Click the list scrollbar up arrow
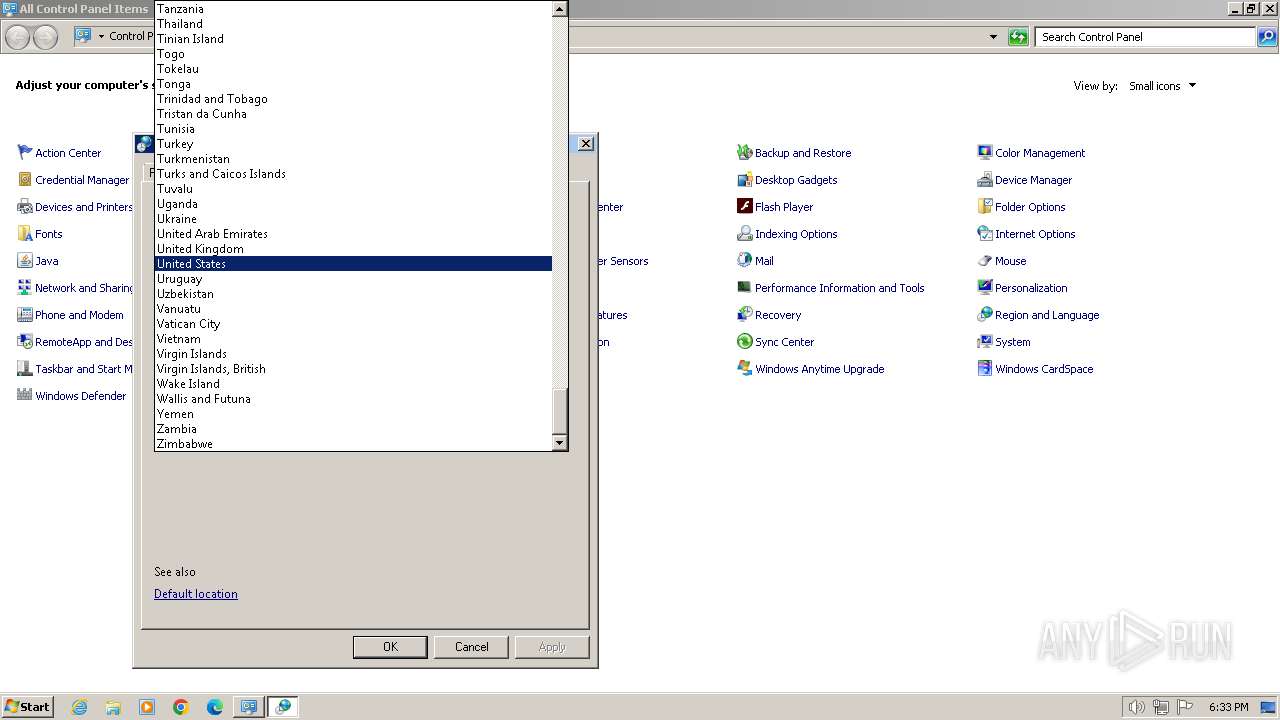 (560, 9)
